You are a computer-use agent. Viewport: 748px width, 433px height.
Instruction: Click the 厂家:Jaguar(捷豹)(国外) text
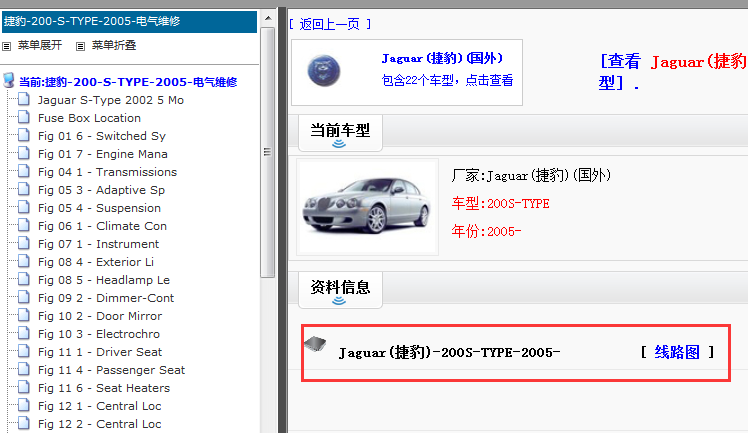tap(531, 175)
